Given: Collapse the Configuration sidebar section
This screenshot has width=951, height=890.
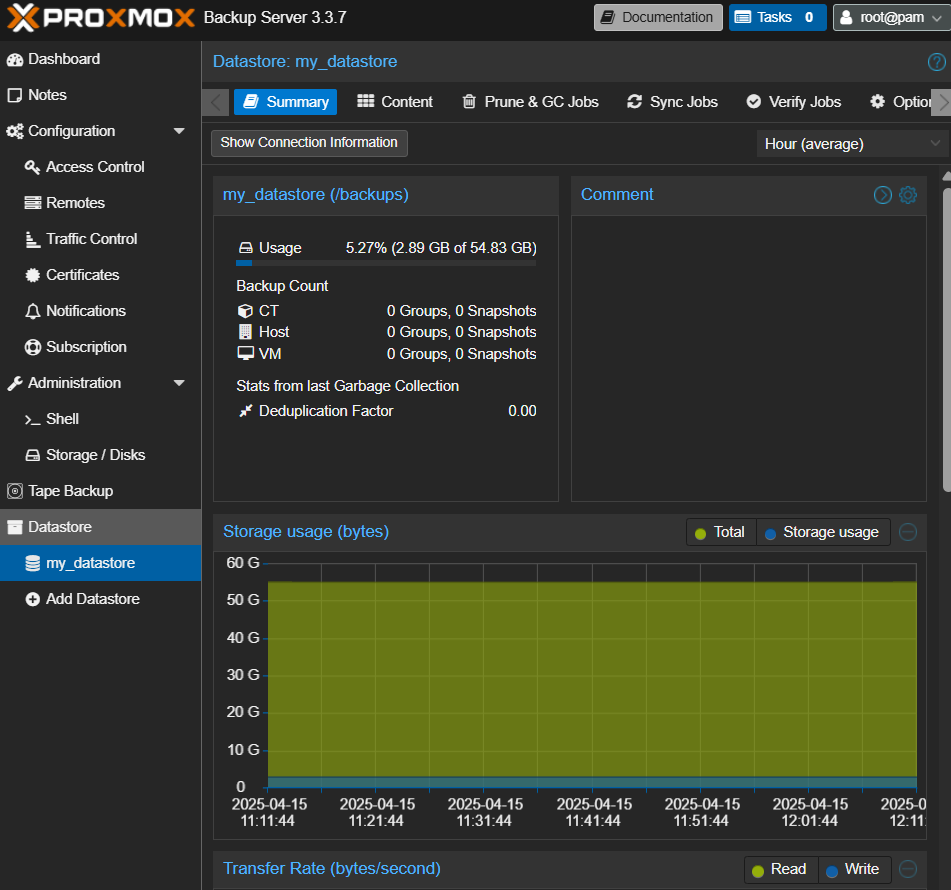Looking at the screenshot, I should click(179, 131).
